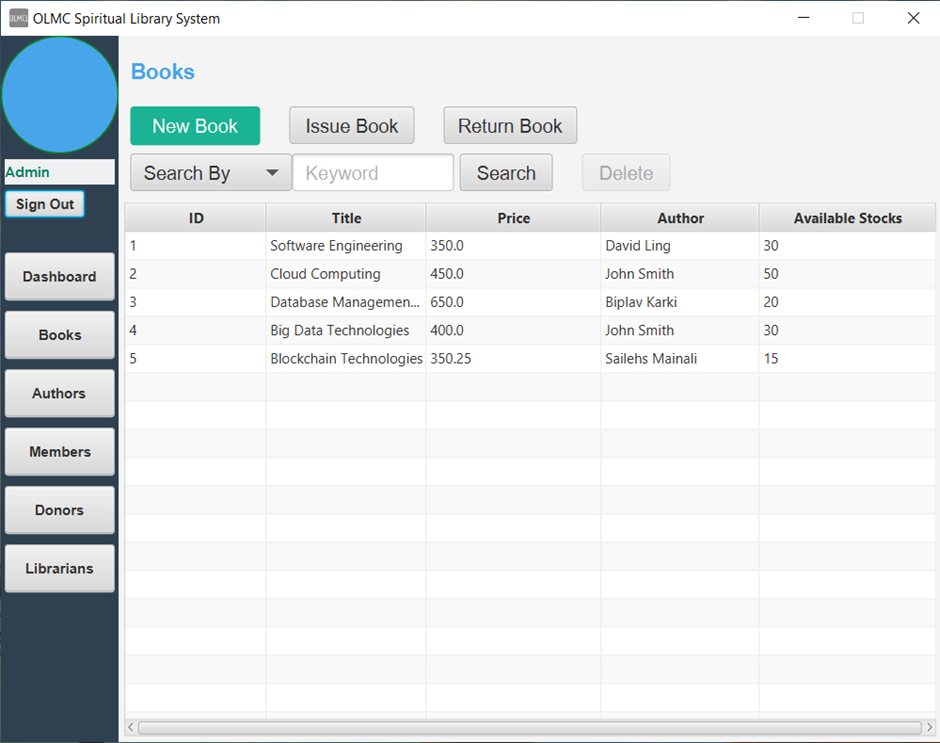The image size is (940, 743).
Task: Click inside the Keyword input field
Action: tap(373, 172)
